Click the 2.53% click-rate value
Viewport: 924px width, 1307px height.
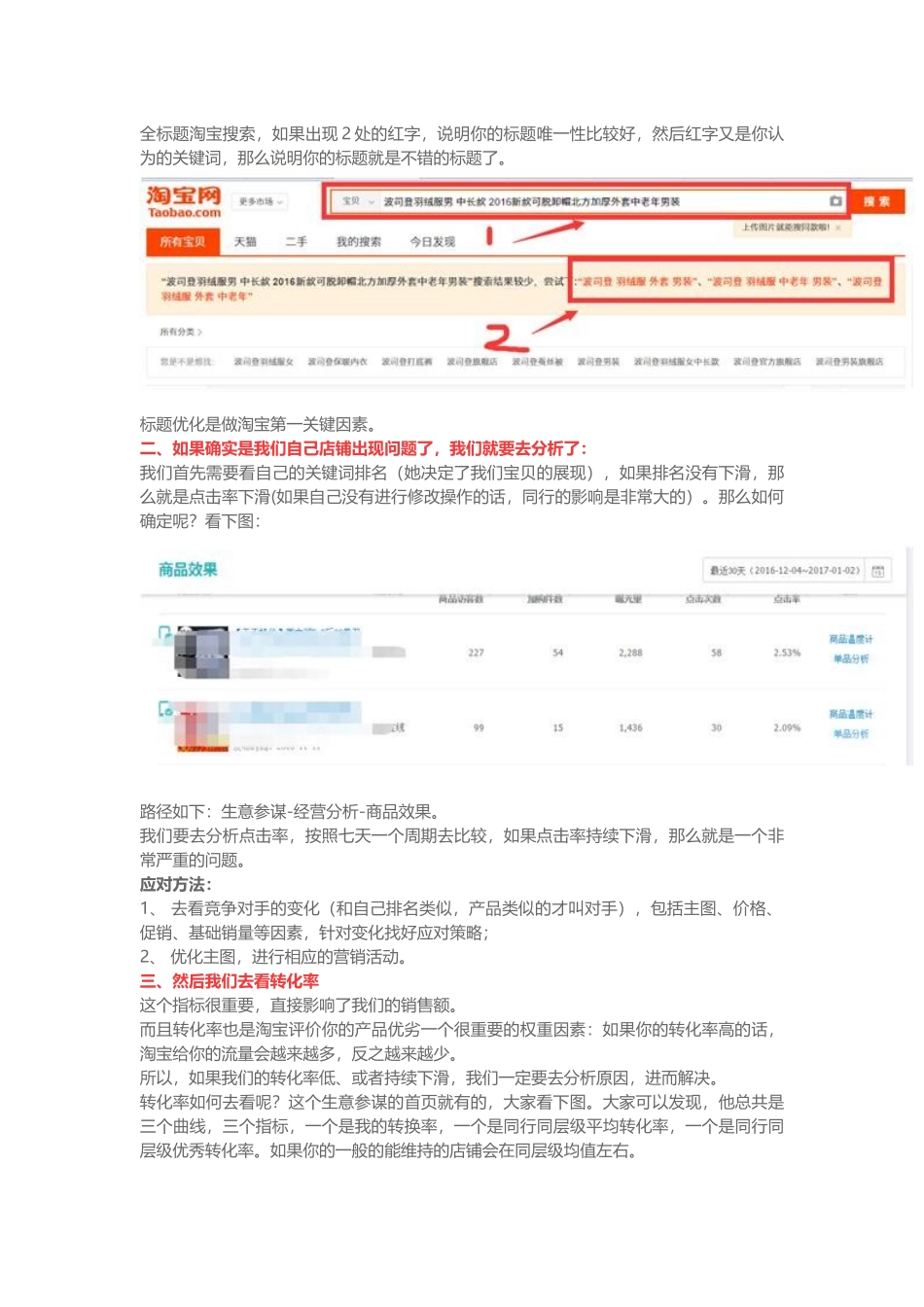coord(787,653)
